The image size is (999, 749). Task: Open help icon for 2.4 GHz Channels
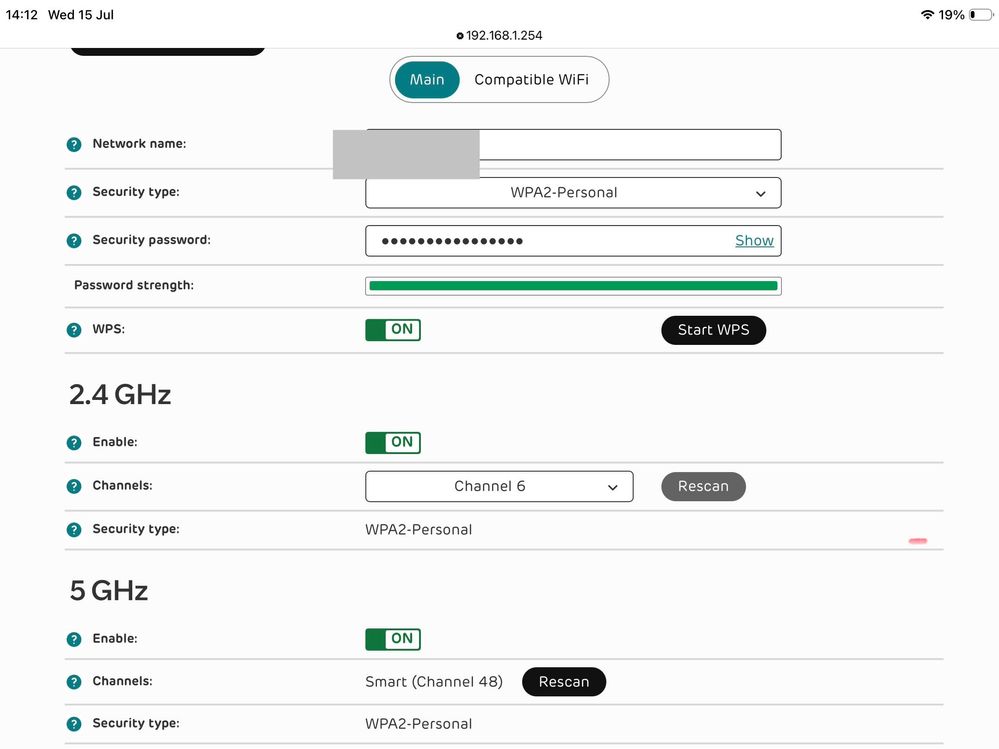pos(74,487)
